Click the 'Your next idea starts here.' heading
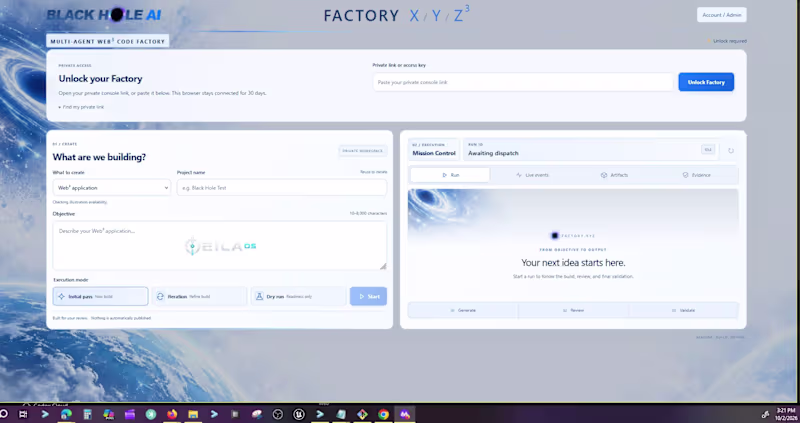The height and width of the screenshot is (423, 800). (573, 263)
